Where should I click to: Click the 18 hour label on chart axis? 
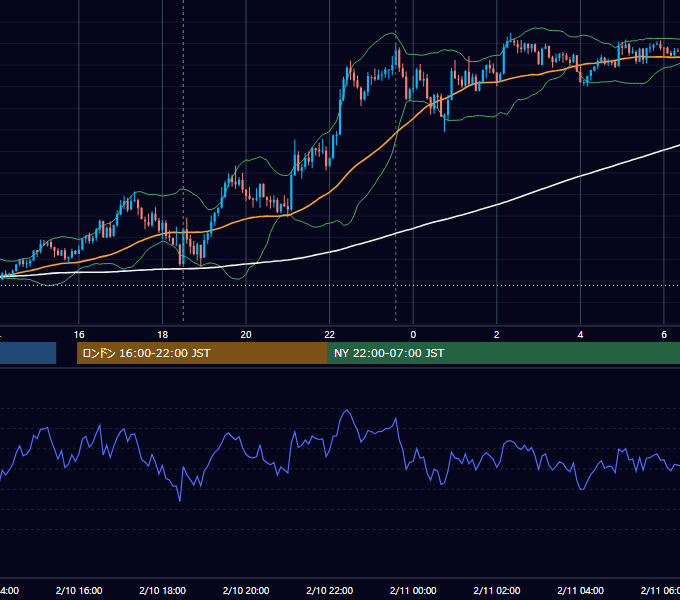(x=163, y=335)
